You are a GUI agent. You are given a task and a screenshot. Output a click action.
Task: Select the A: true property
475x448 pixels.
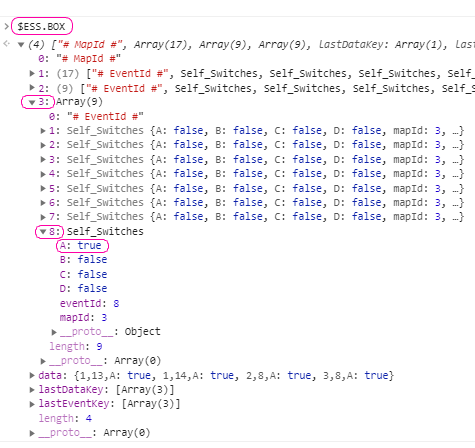80,245
